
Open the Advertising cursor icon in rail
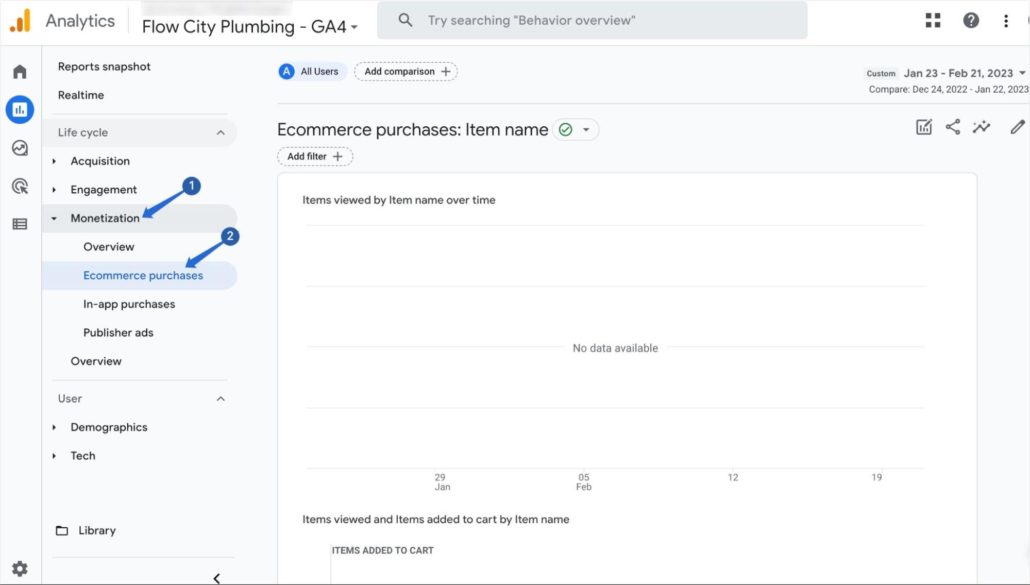(x=20, y=186)
